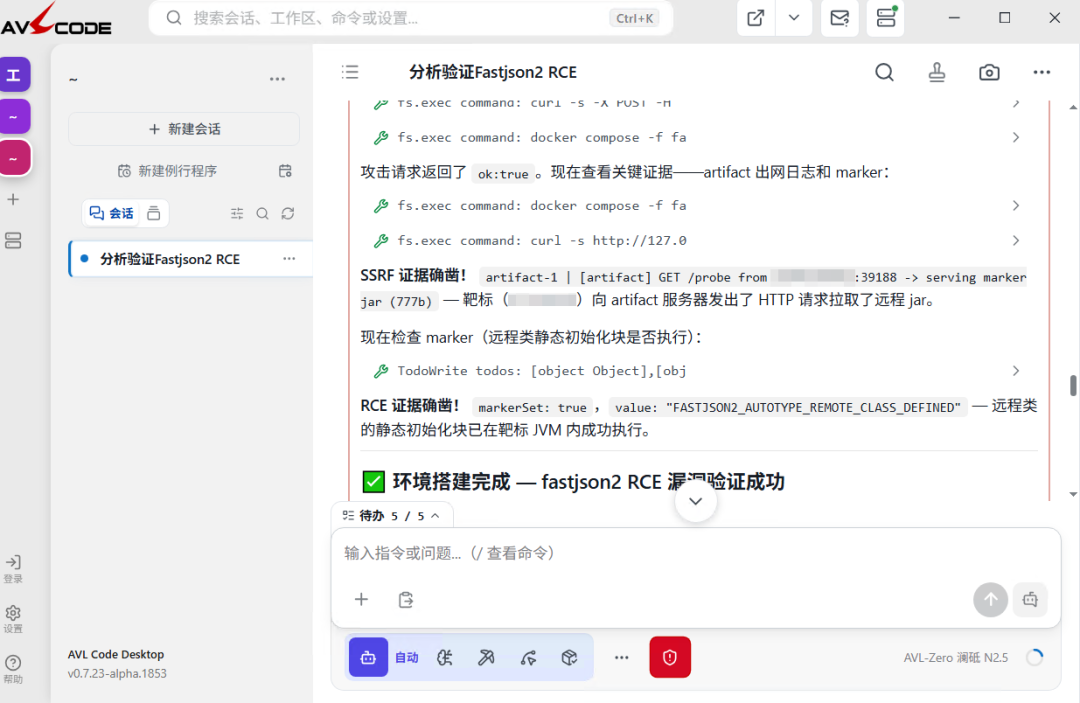
Task: Select the curved-arrow mode icon
Action: tap(528, 658)
